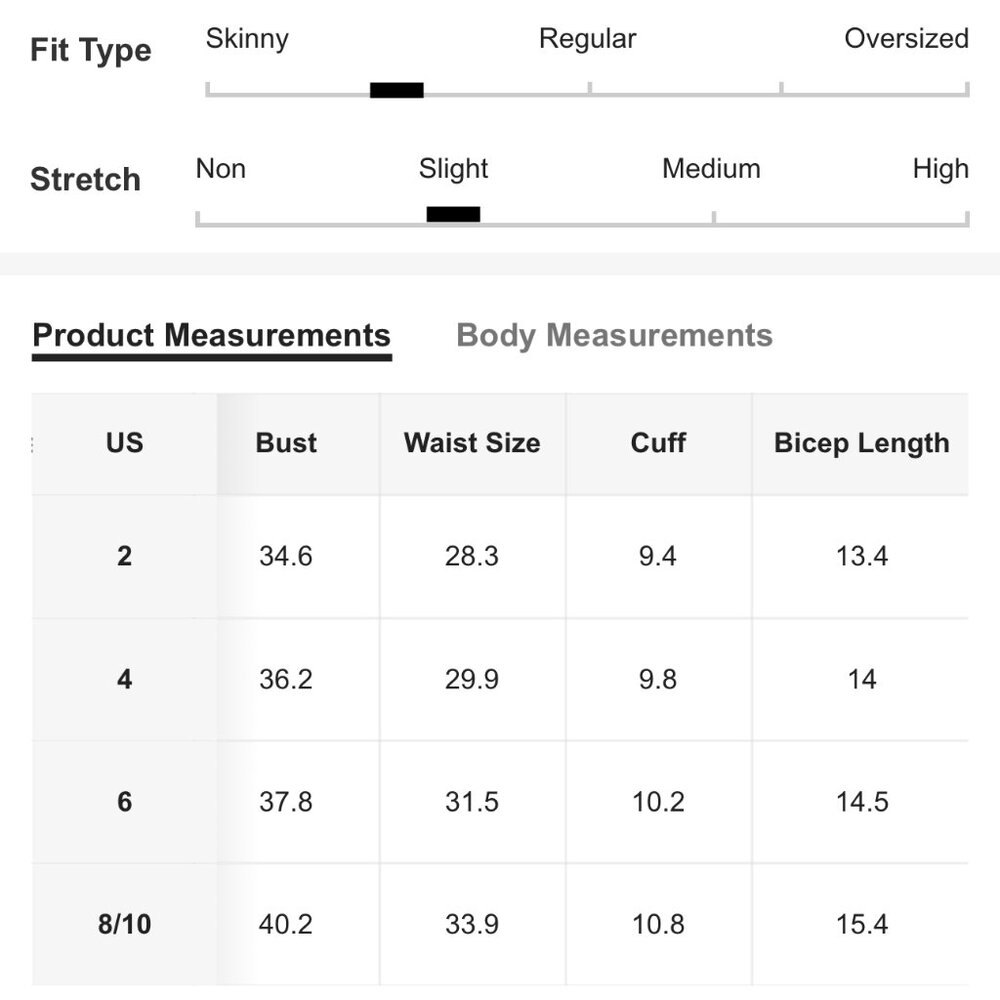
Task: Select the US size 2 row label
Action: 124,556
